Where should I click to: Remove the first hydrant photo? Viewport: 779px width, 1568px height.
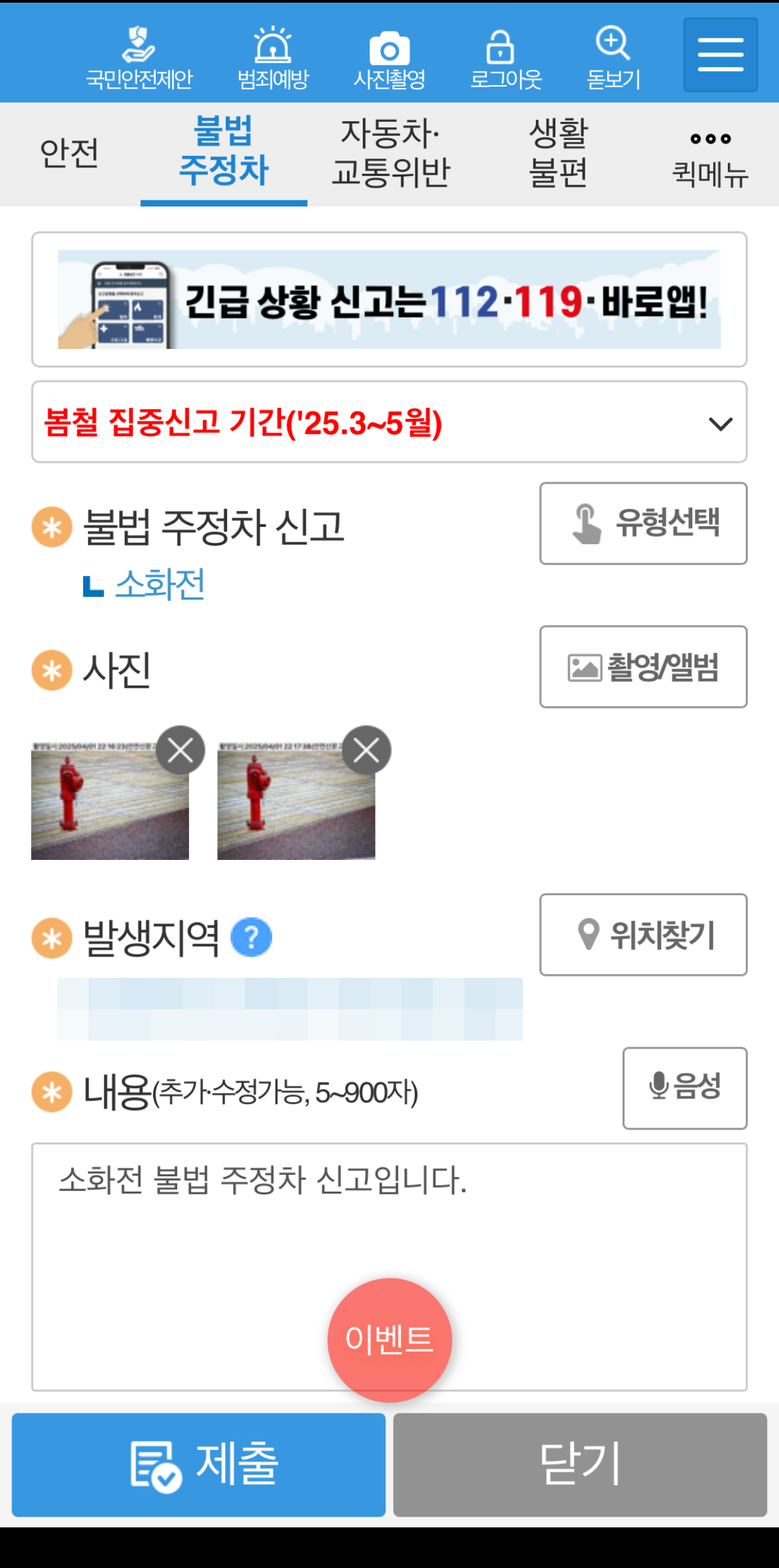click(180, 750)
